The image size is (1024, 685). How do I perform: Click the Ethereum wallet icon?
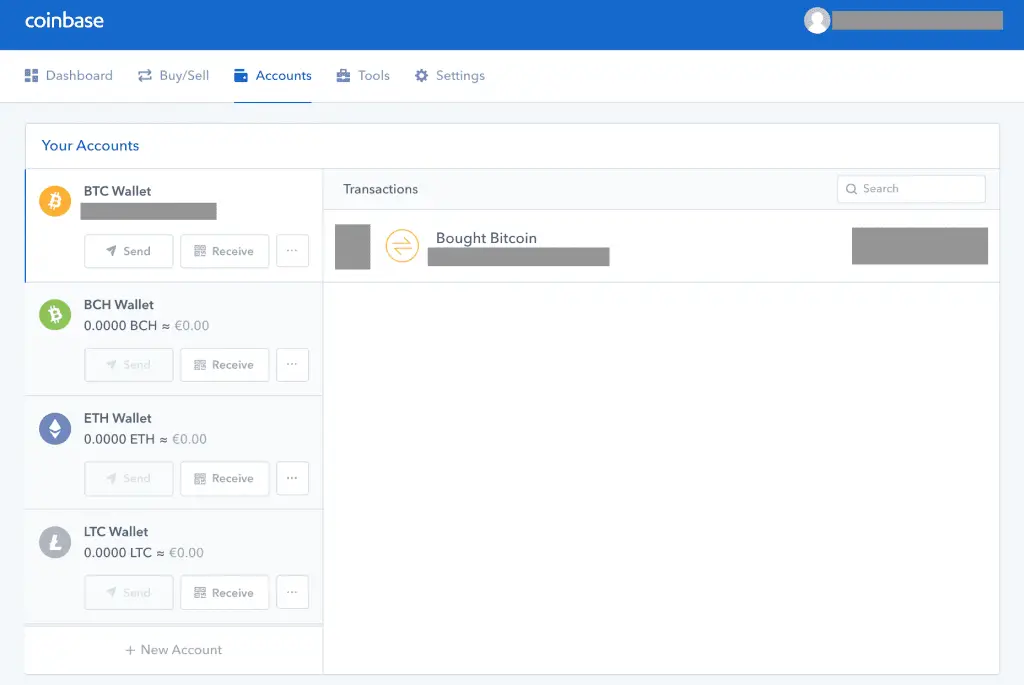[55, 428]
